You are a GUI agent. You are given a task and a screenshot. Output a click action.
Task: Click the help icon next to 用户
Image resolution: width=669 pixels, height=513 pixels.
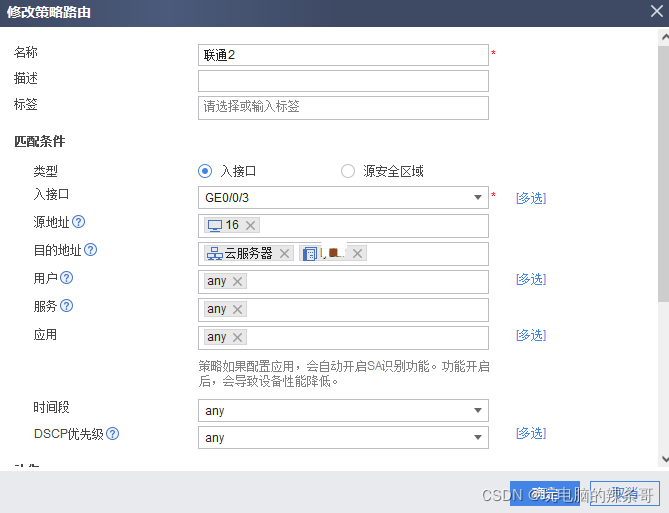67,278
